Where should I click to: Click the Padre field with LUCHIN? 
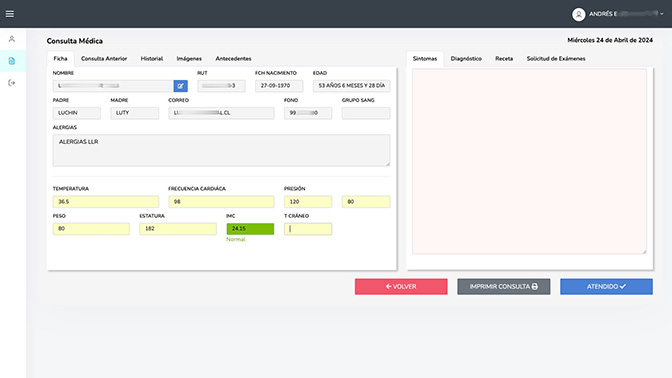click(77, 113)
